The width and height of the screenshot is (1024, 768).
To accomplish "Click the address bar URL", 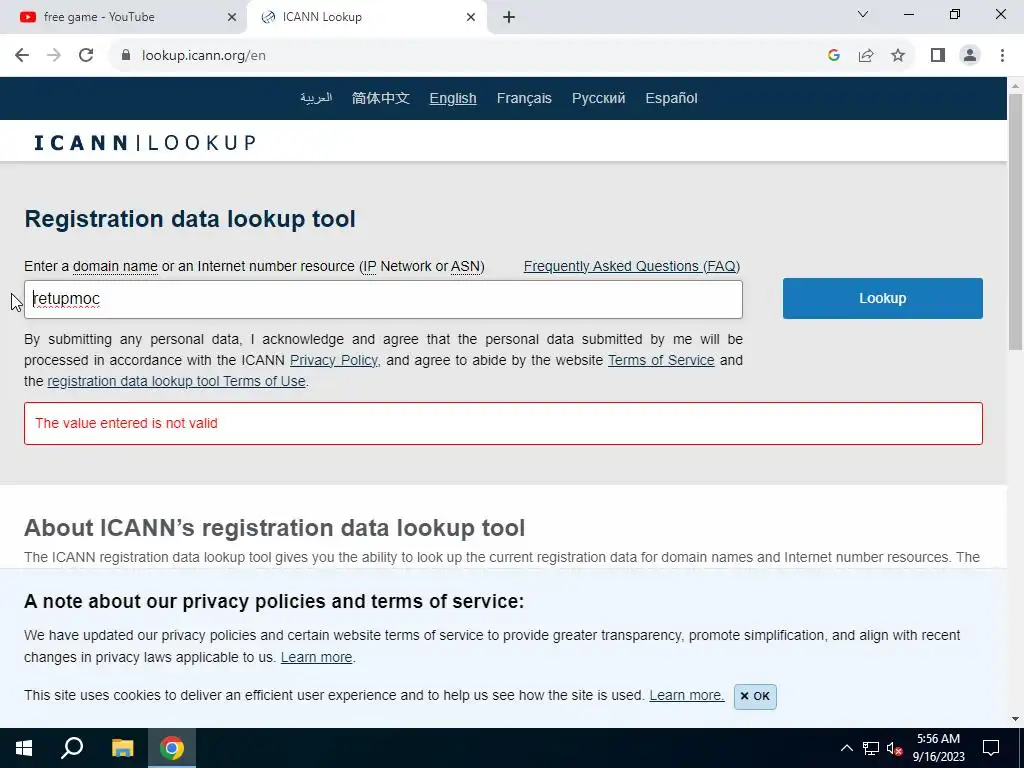I will [204, 56].
